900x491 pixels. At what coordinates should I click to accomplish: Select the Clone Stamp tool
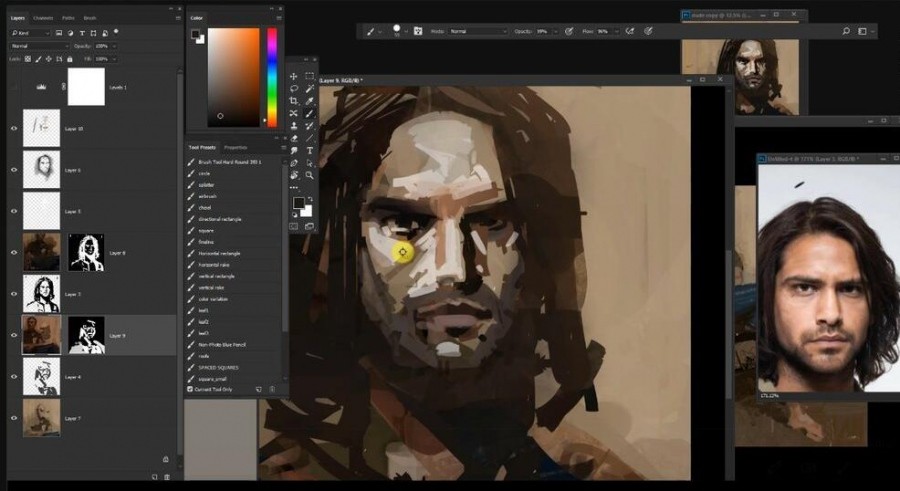(x=293, y=126)
